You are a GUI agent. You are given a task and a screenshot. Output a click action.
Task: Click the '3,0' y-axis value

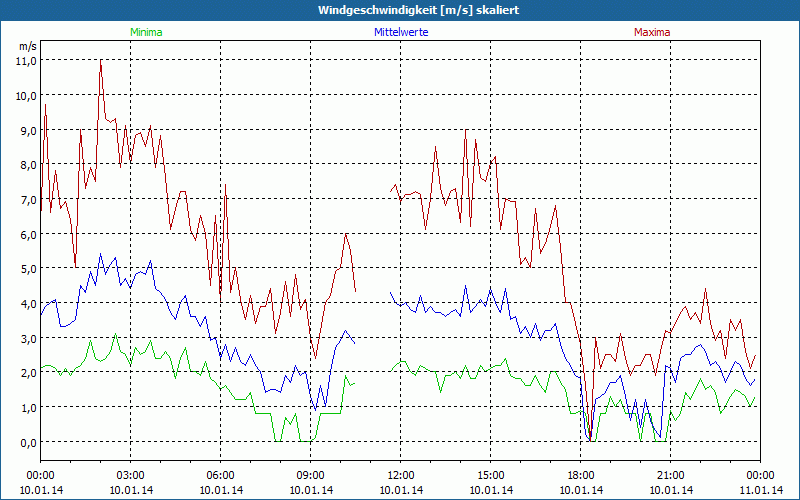pos(29,338)
